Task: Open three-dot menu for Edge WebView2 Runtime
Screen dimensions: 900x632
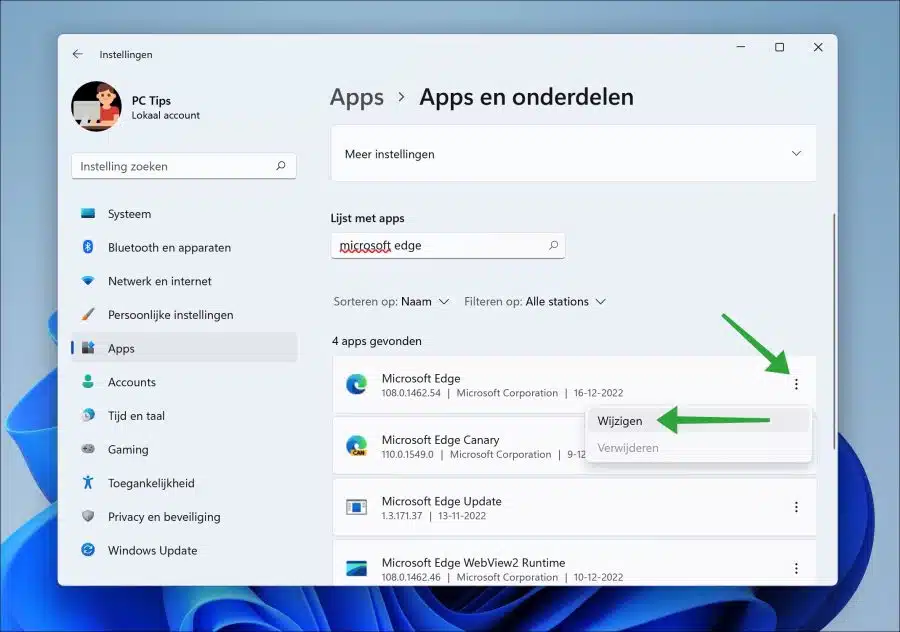Action: coord(796,568)
